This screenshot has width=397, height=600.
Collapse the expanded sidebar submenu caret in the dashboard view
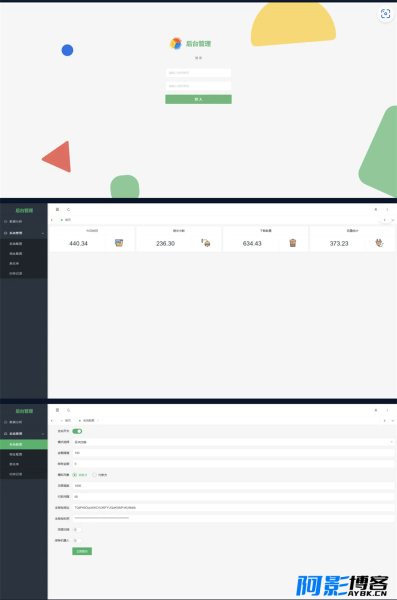(x=43, y=233)
